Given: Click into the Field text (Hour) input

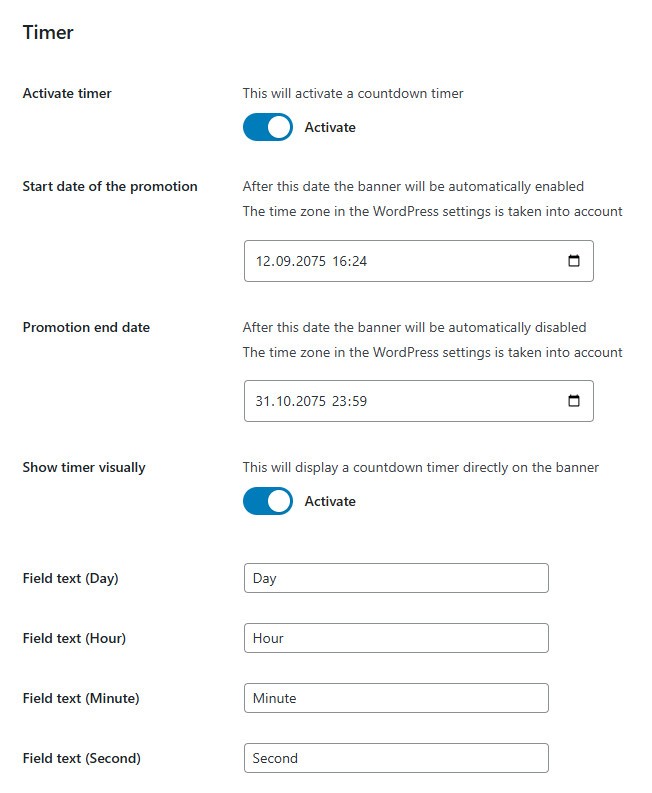Looking at the screenshot, I should (x=396, y=638).
